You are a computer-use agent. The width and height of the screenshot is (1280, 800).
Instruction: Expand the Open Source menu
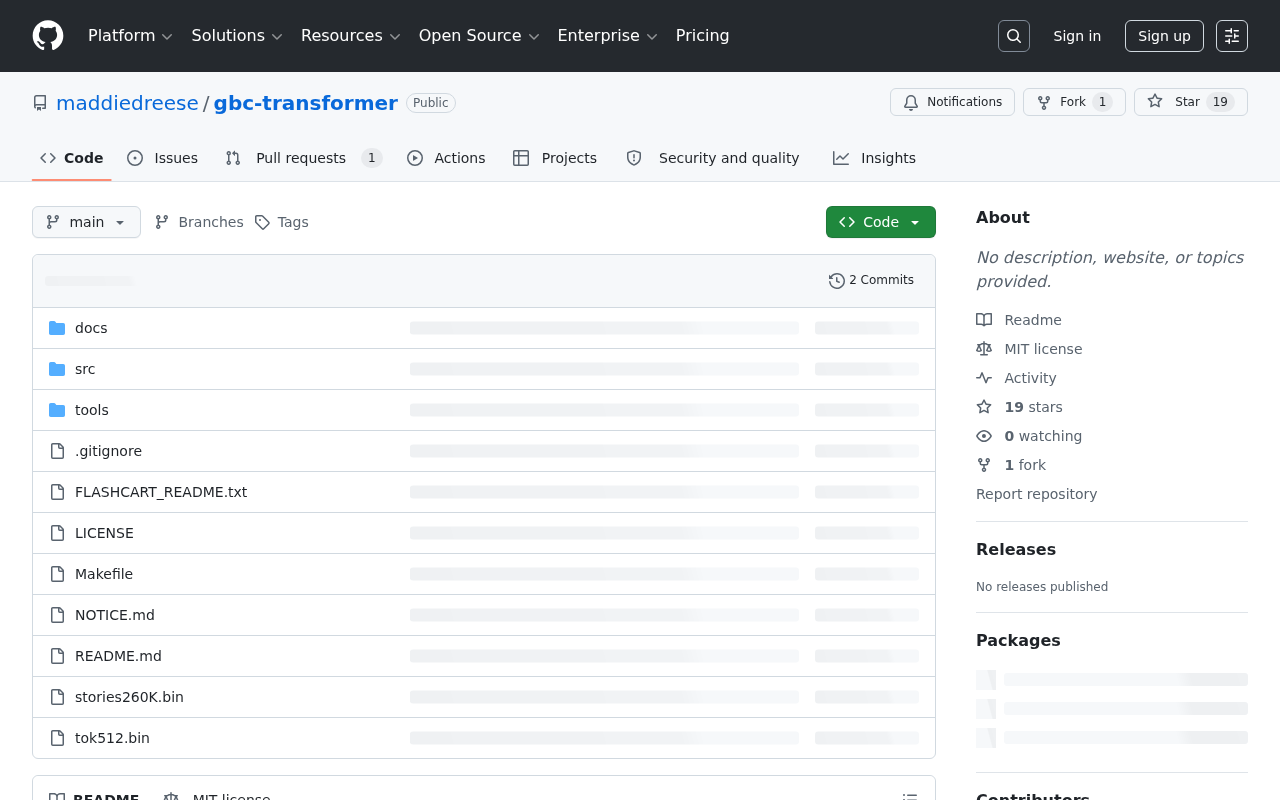click(479, 36)
